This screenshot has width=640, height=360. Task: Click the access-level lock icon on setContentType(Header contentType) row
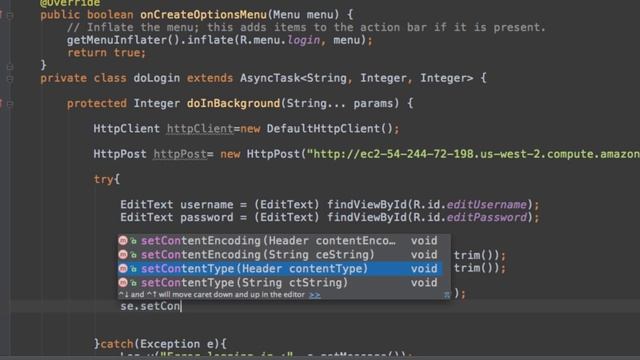tap(133, 269)
